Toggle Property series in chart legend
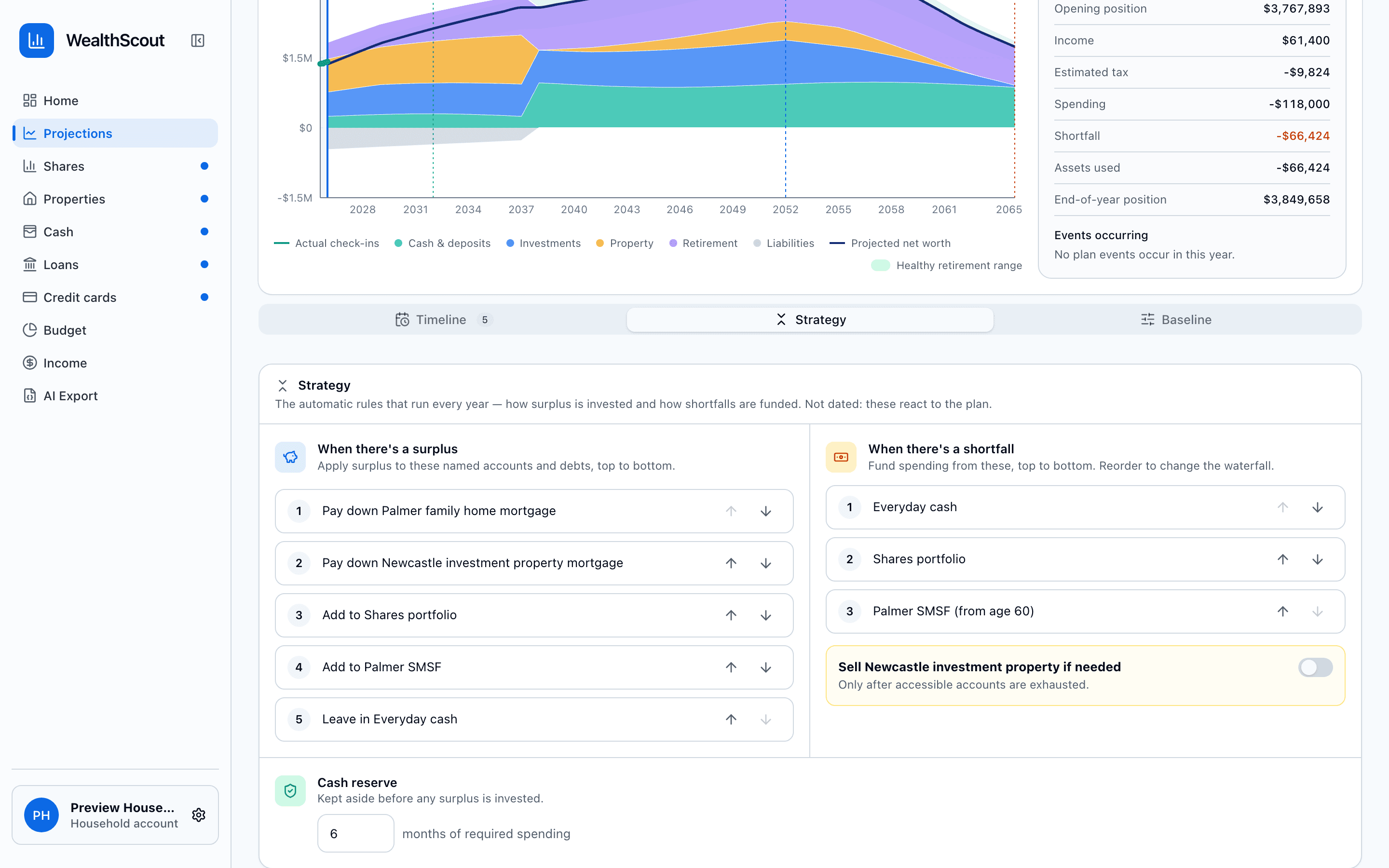This screenshot has width=1389, height=868. (625, 244)
